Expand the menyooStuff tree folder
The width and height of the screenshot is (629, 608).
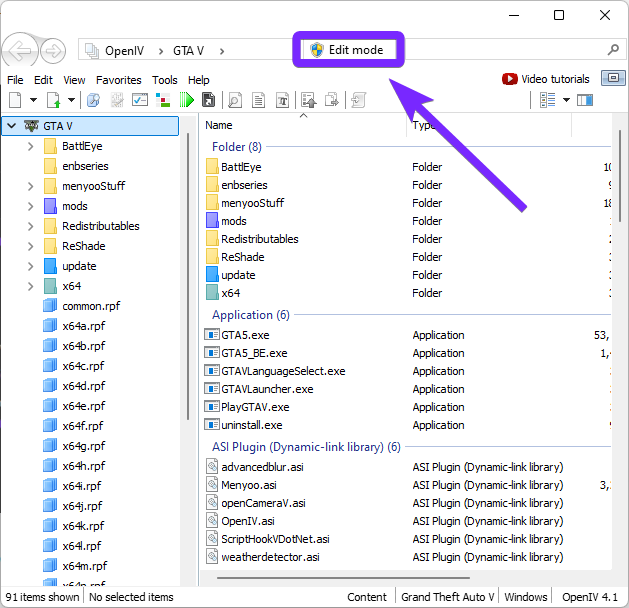(x=30, y=186)
